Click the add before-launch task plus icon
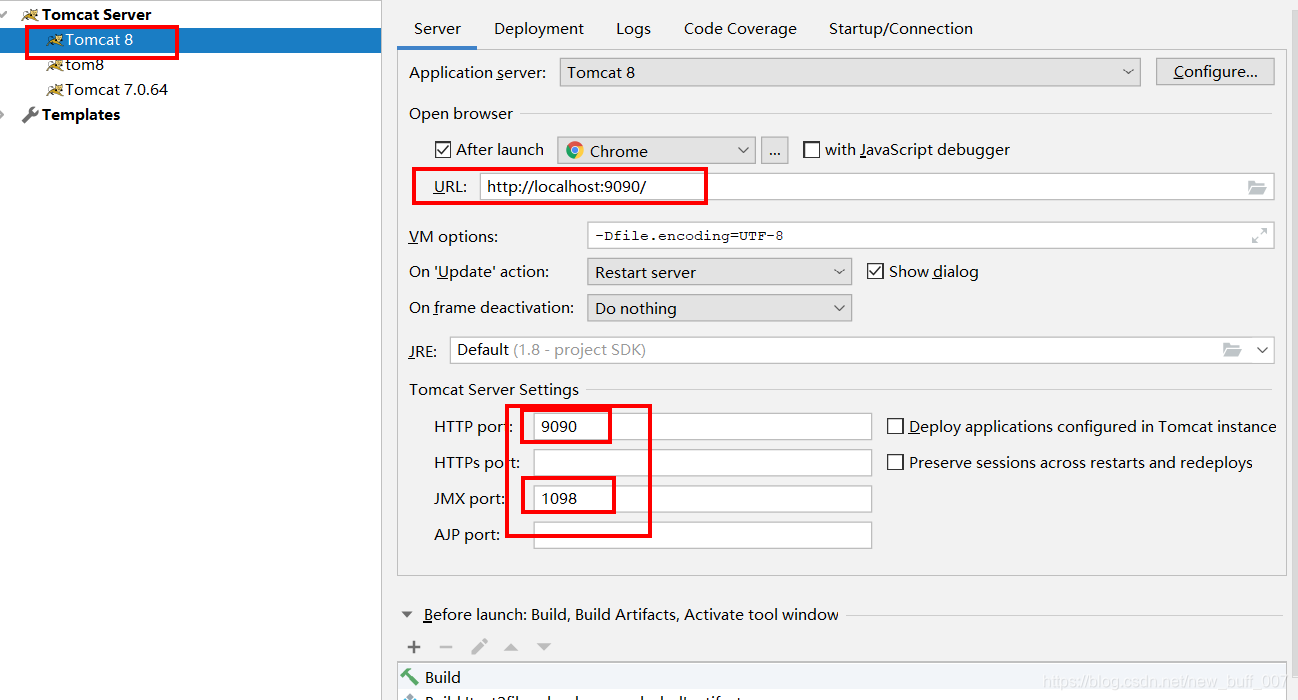Image resolution: width=1298 pixels, height=700 pixels. (414, 647)
